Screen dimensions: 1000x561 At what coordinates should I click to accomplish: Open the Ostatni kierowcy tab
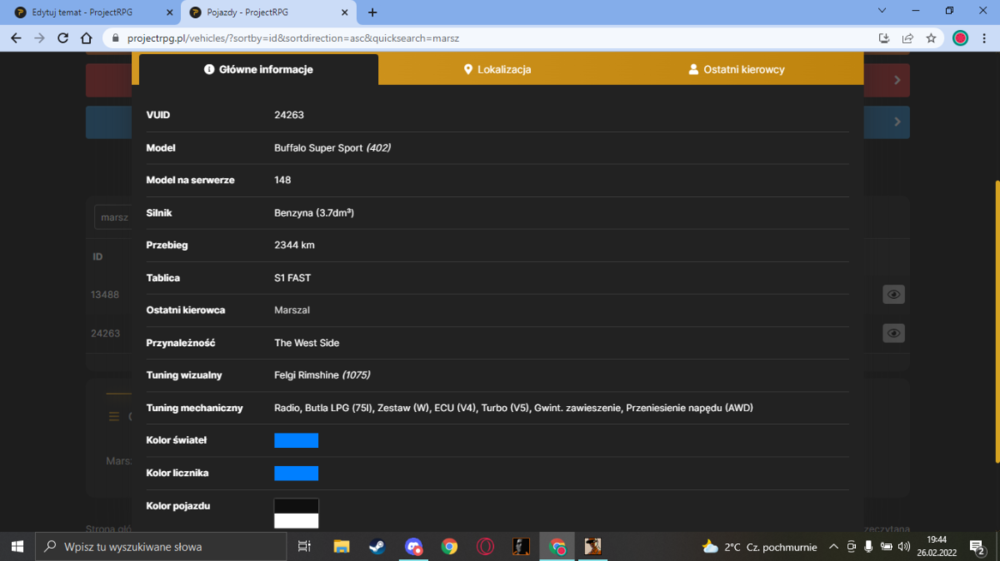[737, 69]
